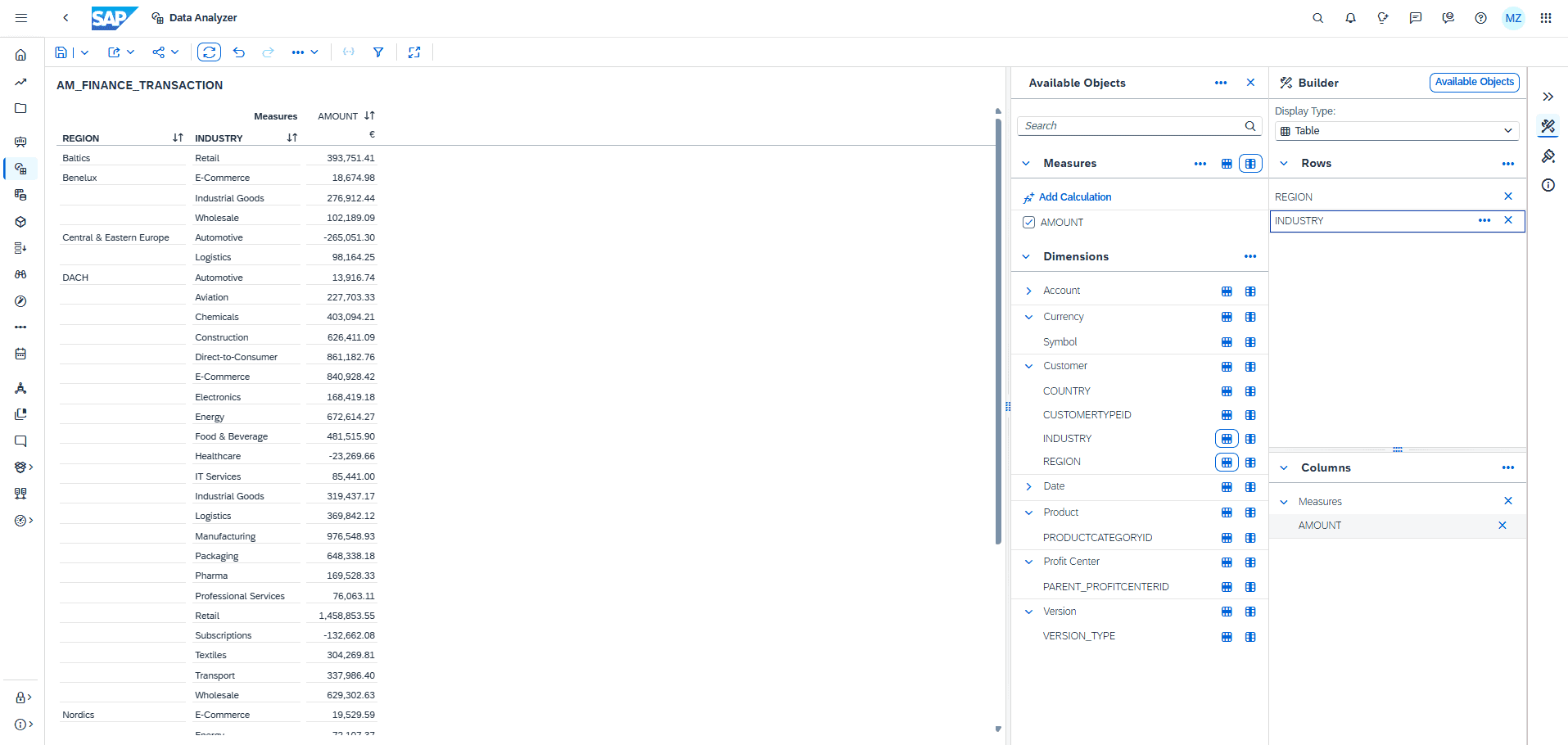Toggle Measures placement in columns
This screenshot has height=745, width=1568.
1250,164
